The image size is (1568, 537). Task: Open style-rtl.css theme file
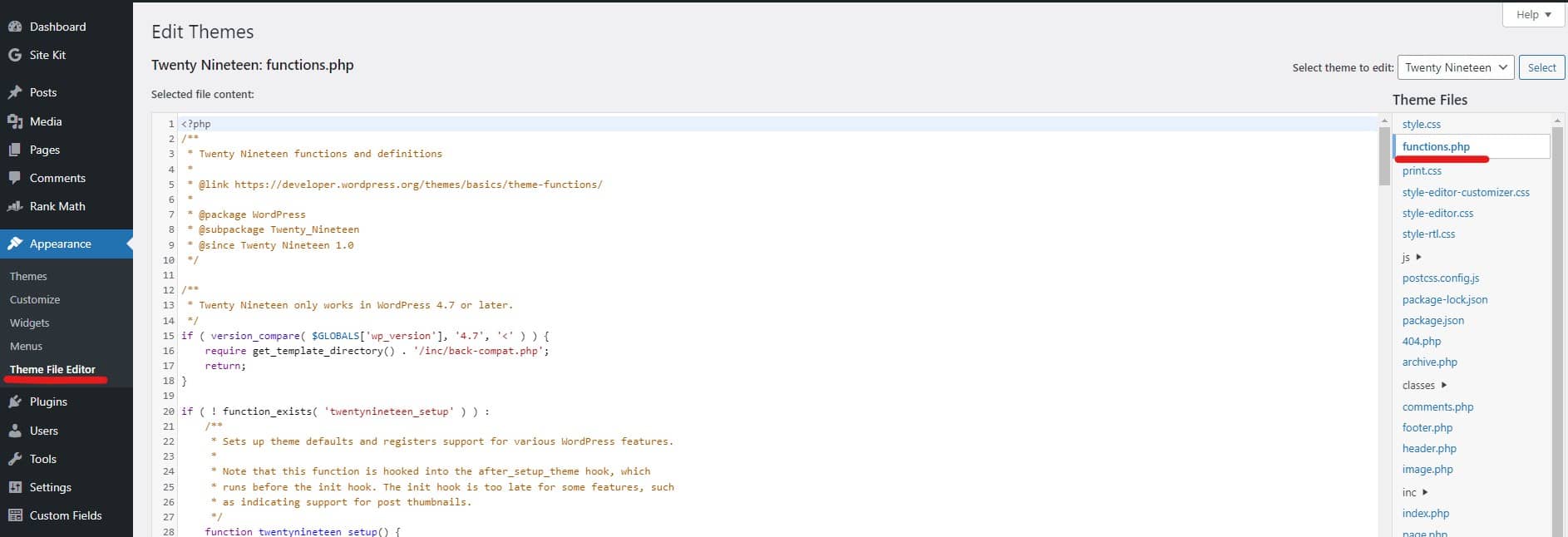click(1428, 234)
